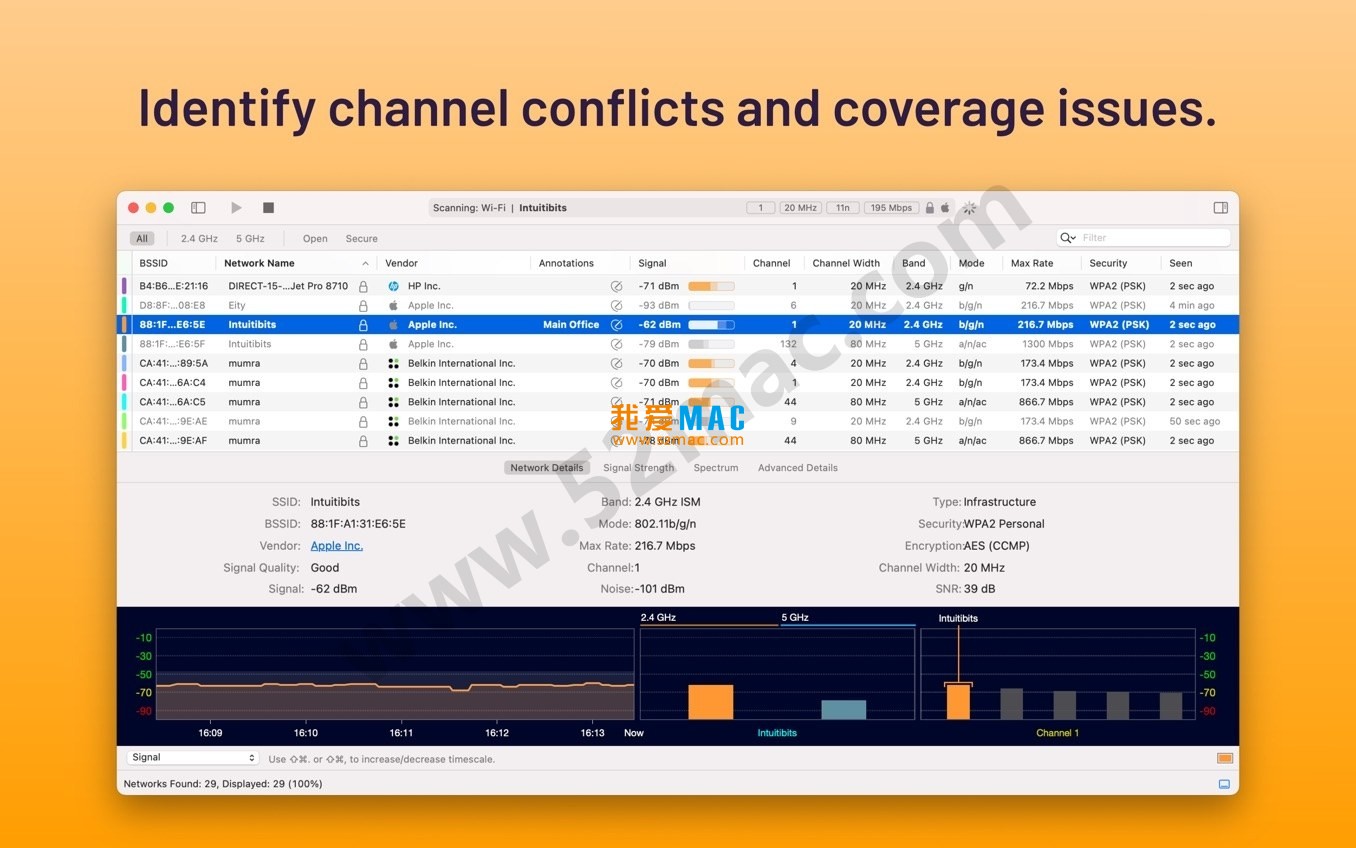Open the filter search options dropdown
This screenshot has width=1356, height=848.
(x=1069, y=238)
